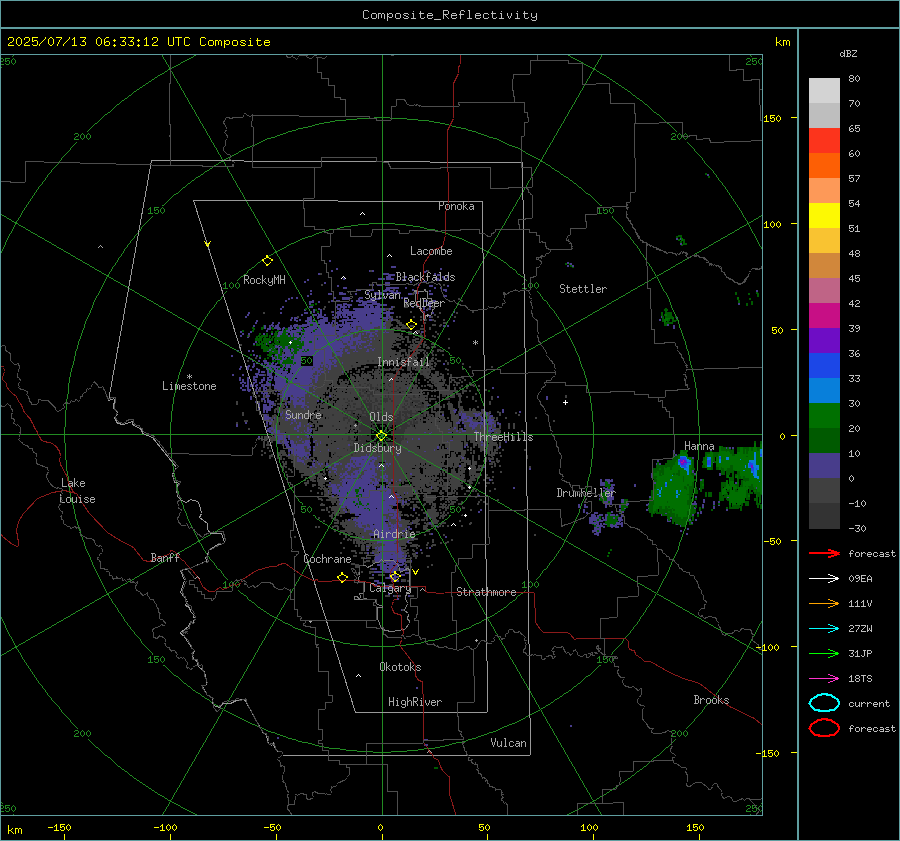The height and width of the screenshot is (841, 900).
Task: Click the green 31JP arrow legend icon
Action: (x=824, y=653)
